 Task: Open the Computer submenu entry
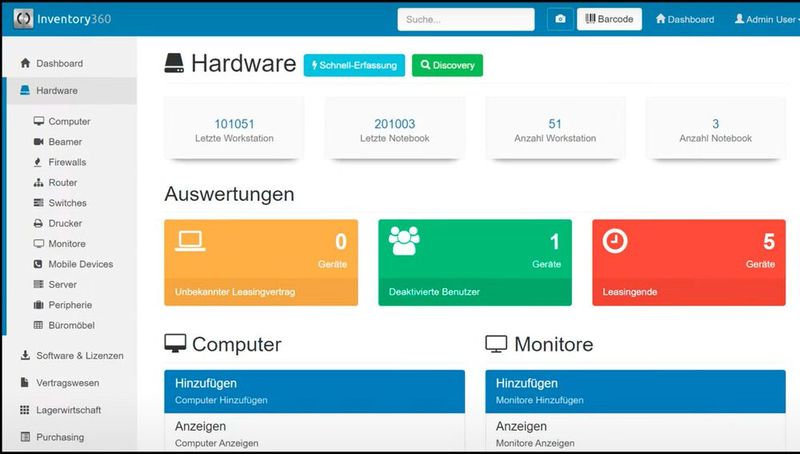point(69,121)
